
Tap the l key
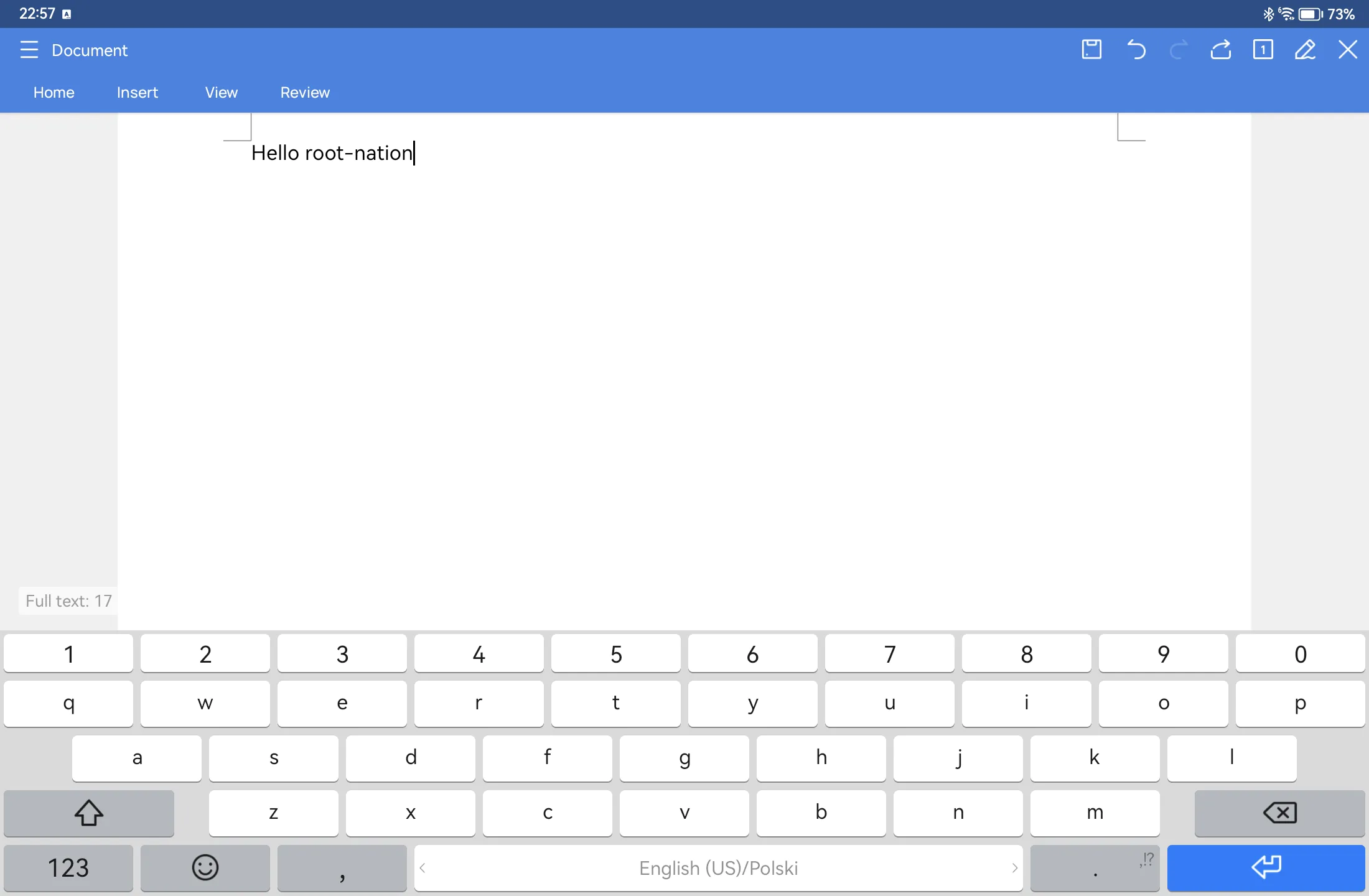pyautogui.click(x=1232, y=758)
